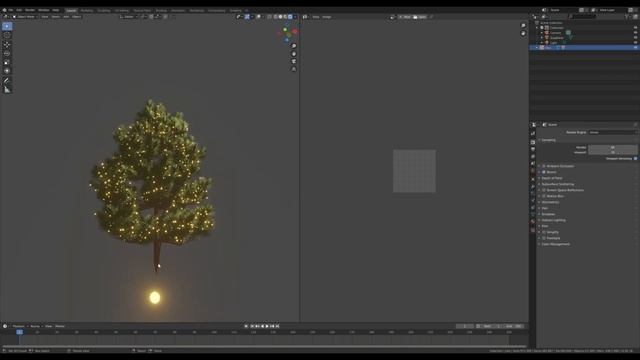This screenshot has width=640, height=360.
Task: Switch to rendered viewport shading icon
Action: 290,17
